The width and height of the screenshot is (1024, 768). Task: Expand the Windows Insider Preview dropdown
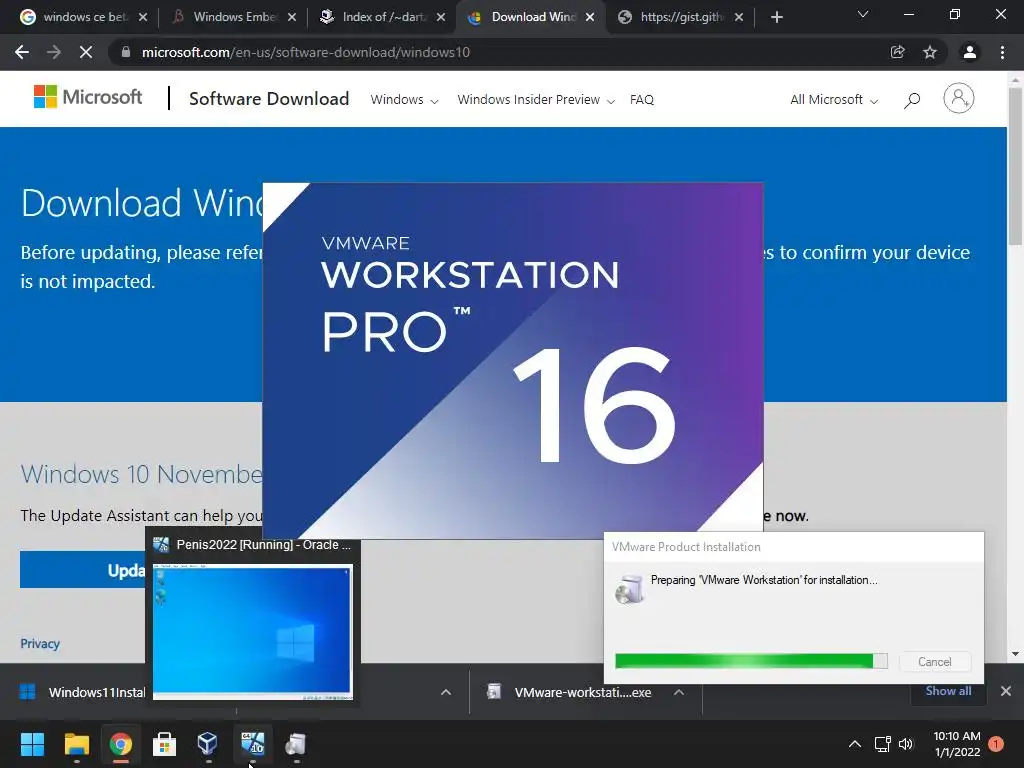click(536, 100)
